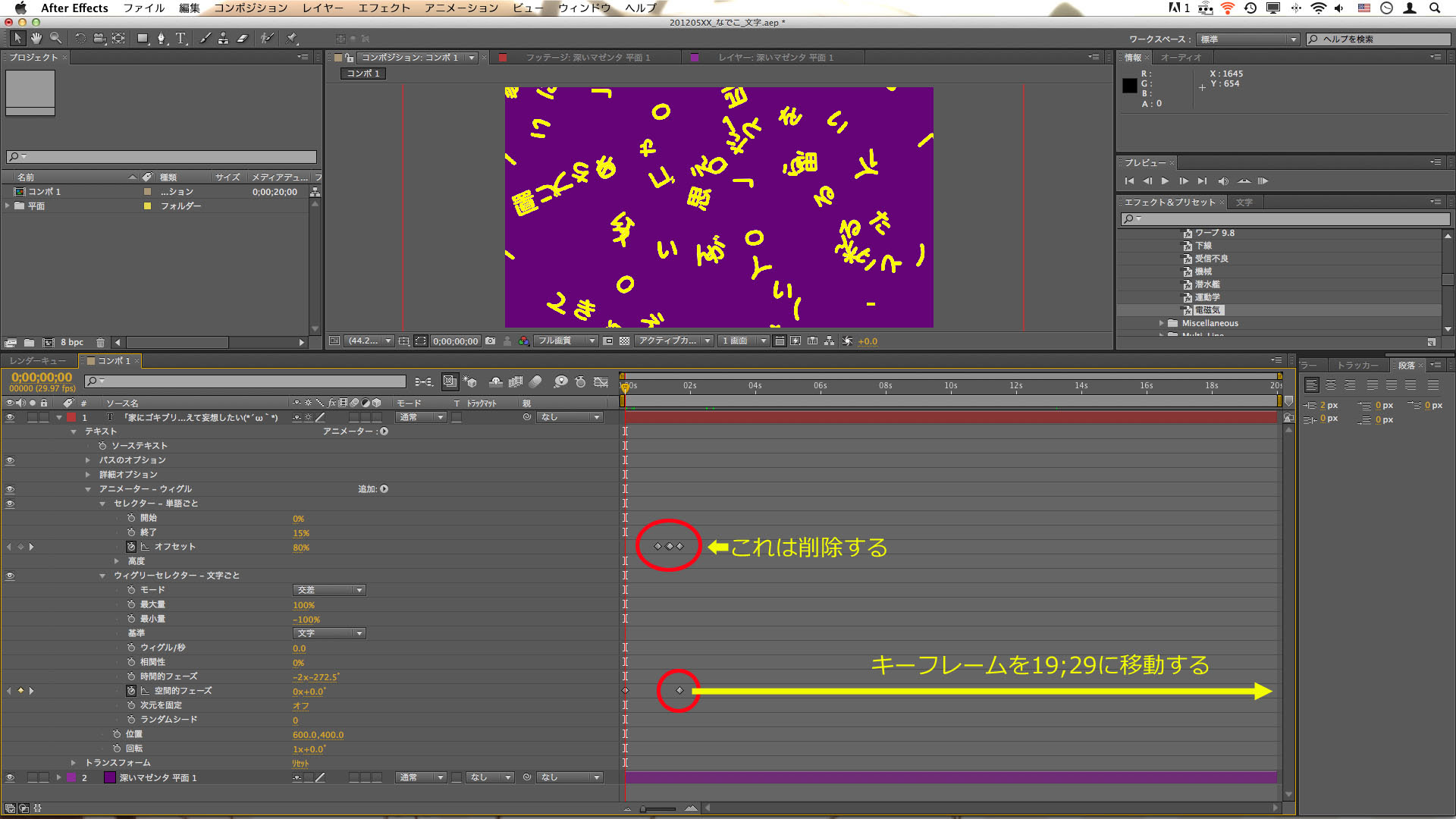Select the Zoom magnifier tool
This screenshot has width=1456, height=819.
pyautogui.click(x=55, y=38)
